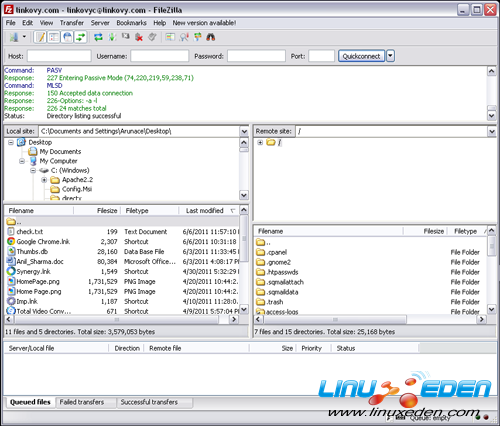500x426 pixels.
Task: Click the Synergy.lnk shortcut icon
Action: 11,271
